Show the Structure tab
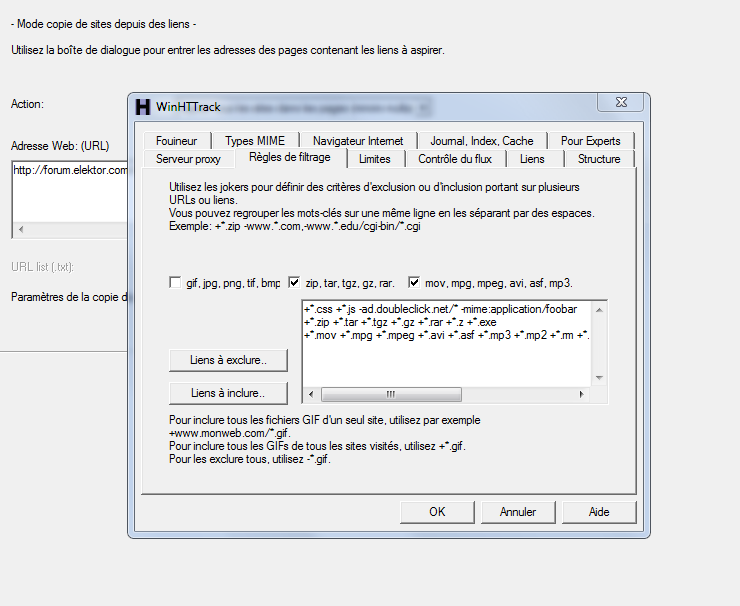The width and height of the screenshot is (740, 606). pyautogui.click(x=599, y=159)
